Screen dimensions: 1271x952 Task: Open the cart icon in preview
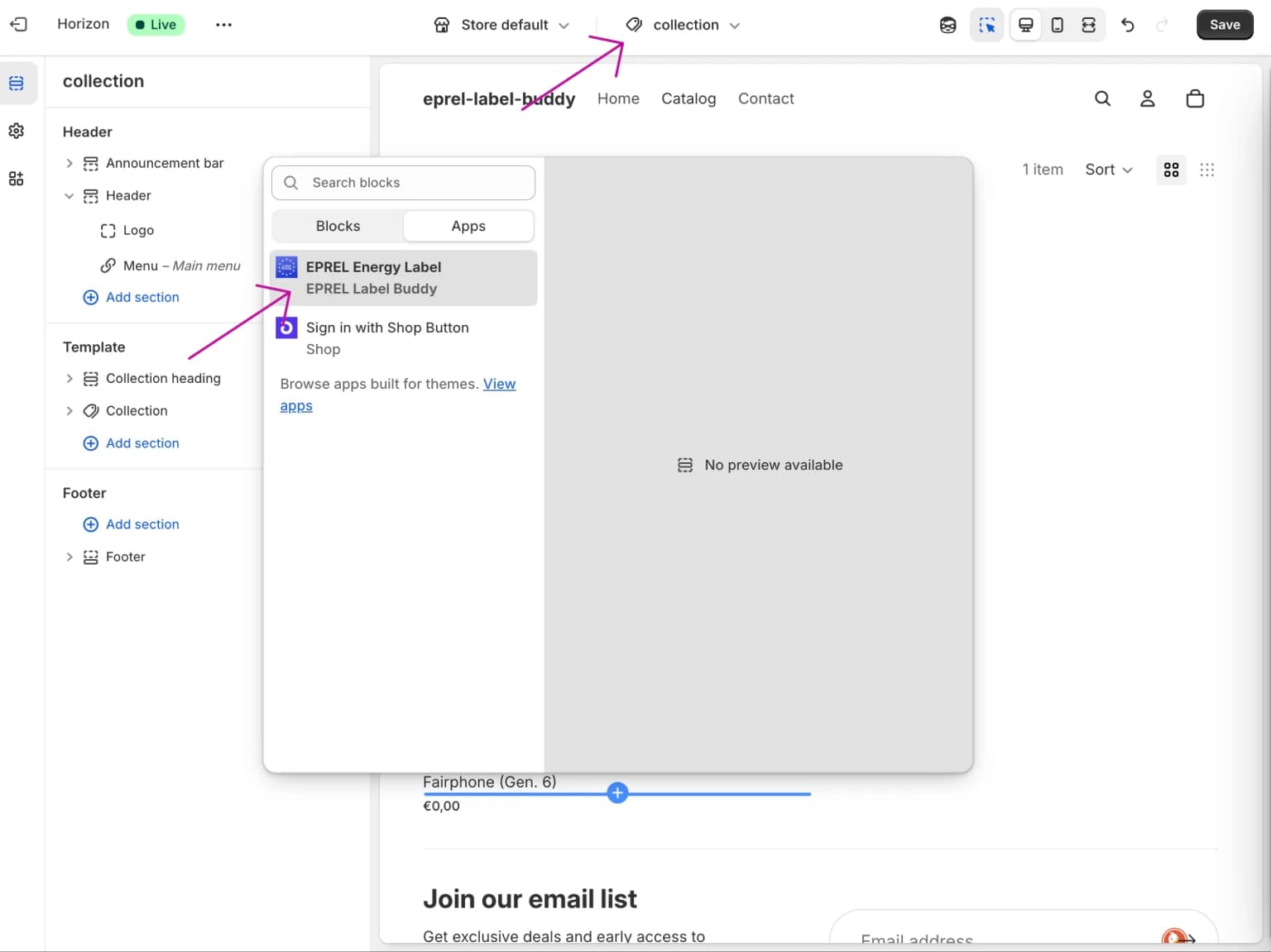coord(1195,98)
